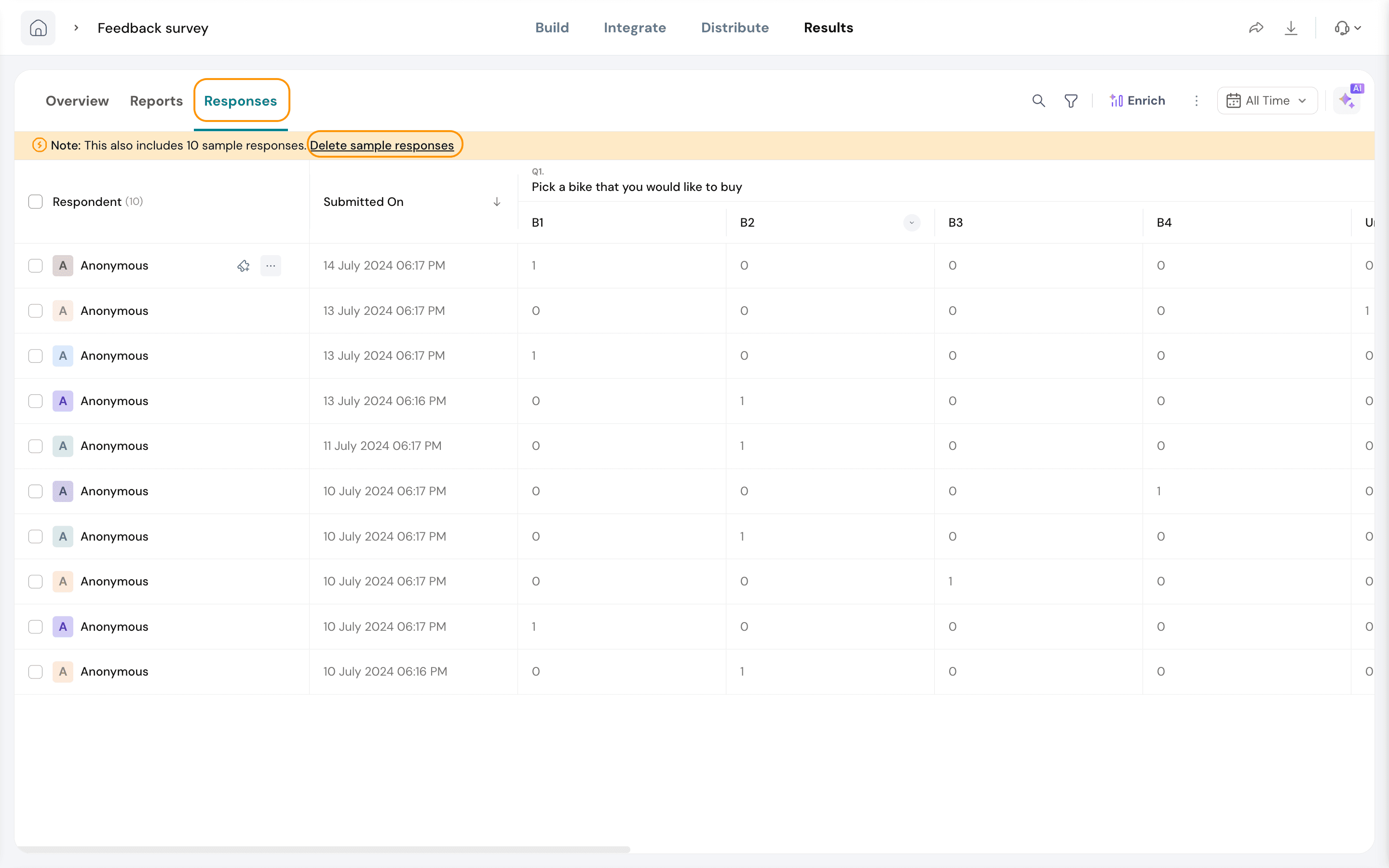The height and width of the screenshot is (868, 1389).
Task: Click the horizontal scrollbar at bottom
Action: click(323, 849)
